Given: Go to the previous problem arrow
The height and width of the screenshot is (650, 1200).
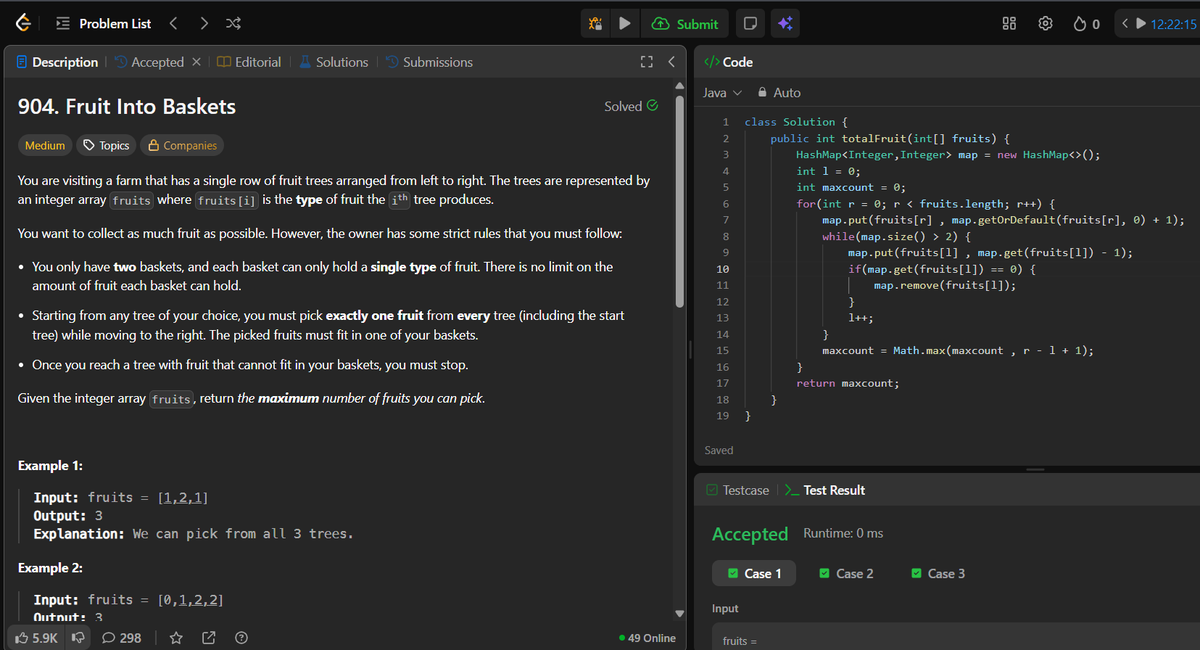Looking at the screenshot, I should point(173,23).
